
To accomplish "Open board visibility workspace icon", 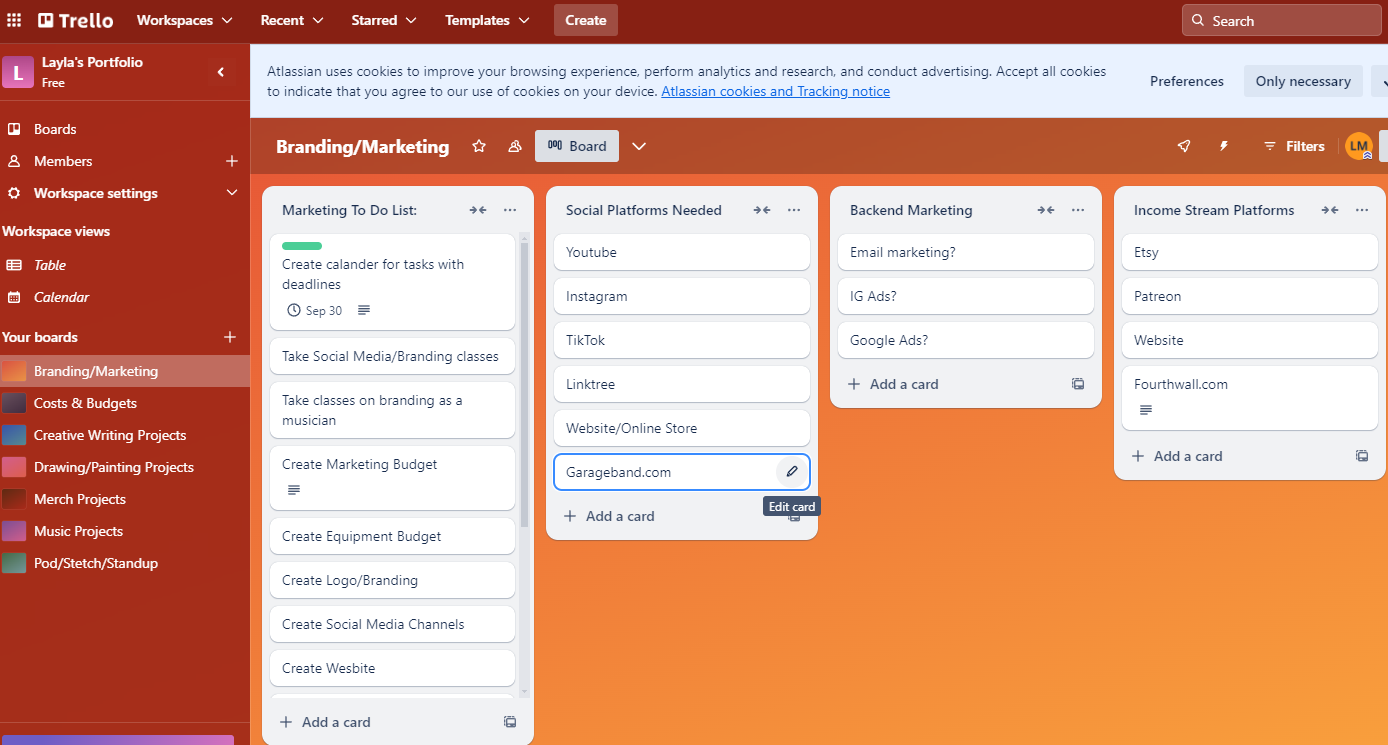I will [515, 146].
